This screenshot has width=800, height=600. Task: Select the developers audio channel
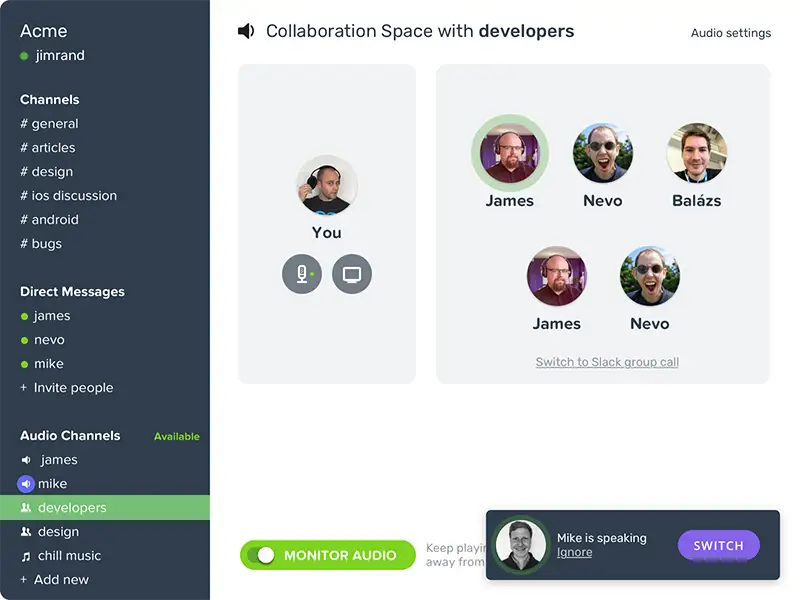(72, 508)
